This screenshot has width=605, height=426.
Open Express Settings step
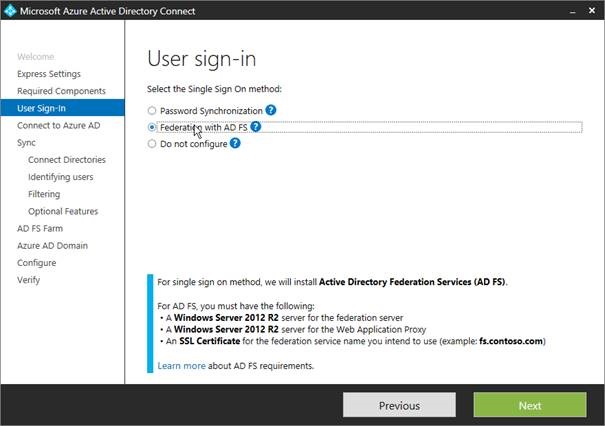(x=49, y=74)
